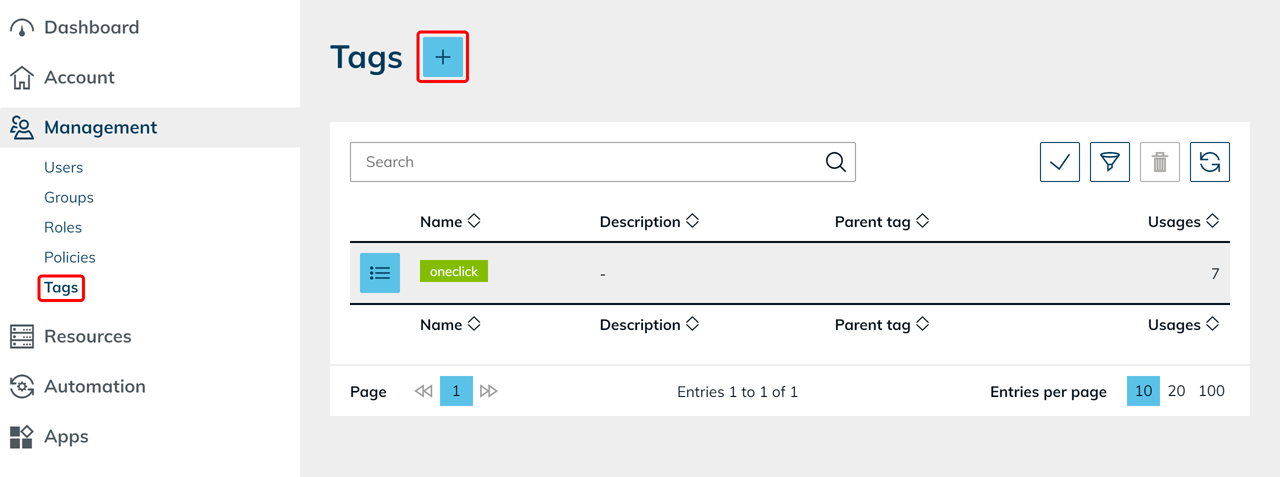Click the search magnifier icon
This screenshot has height=477, width=1280.
point(836,162)
